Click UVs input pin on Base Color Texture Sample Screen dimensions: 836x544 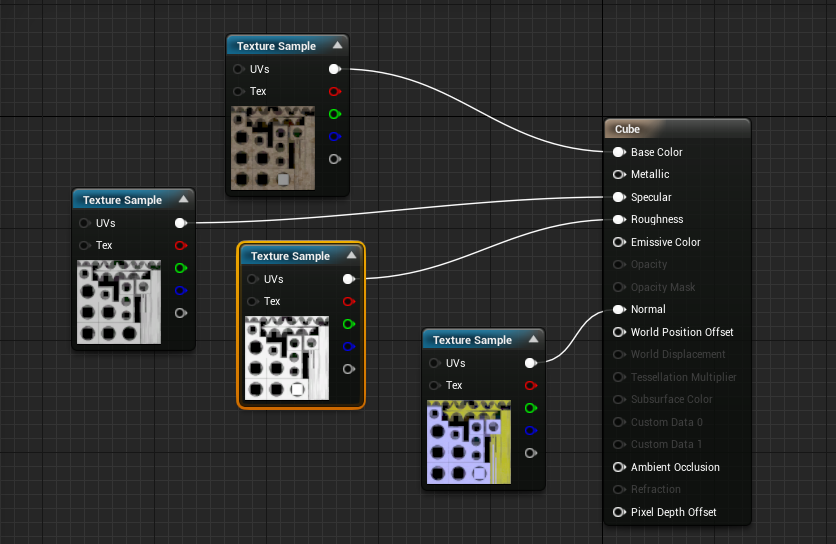[x=238, y=69]
